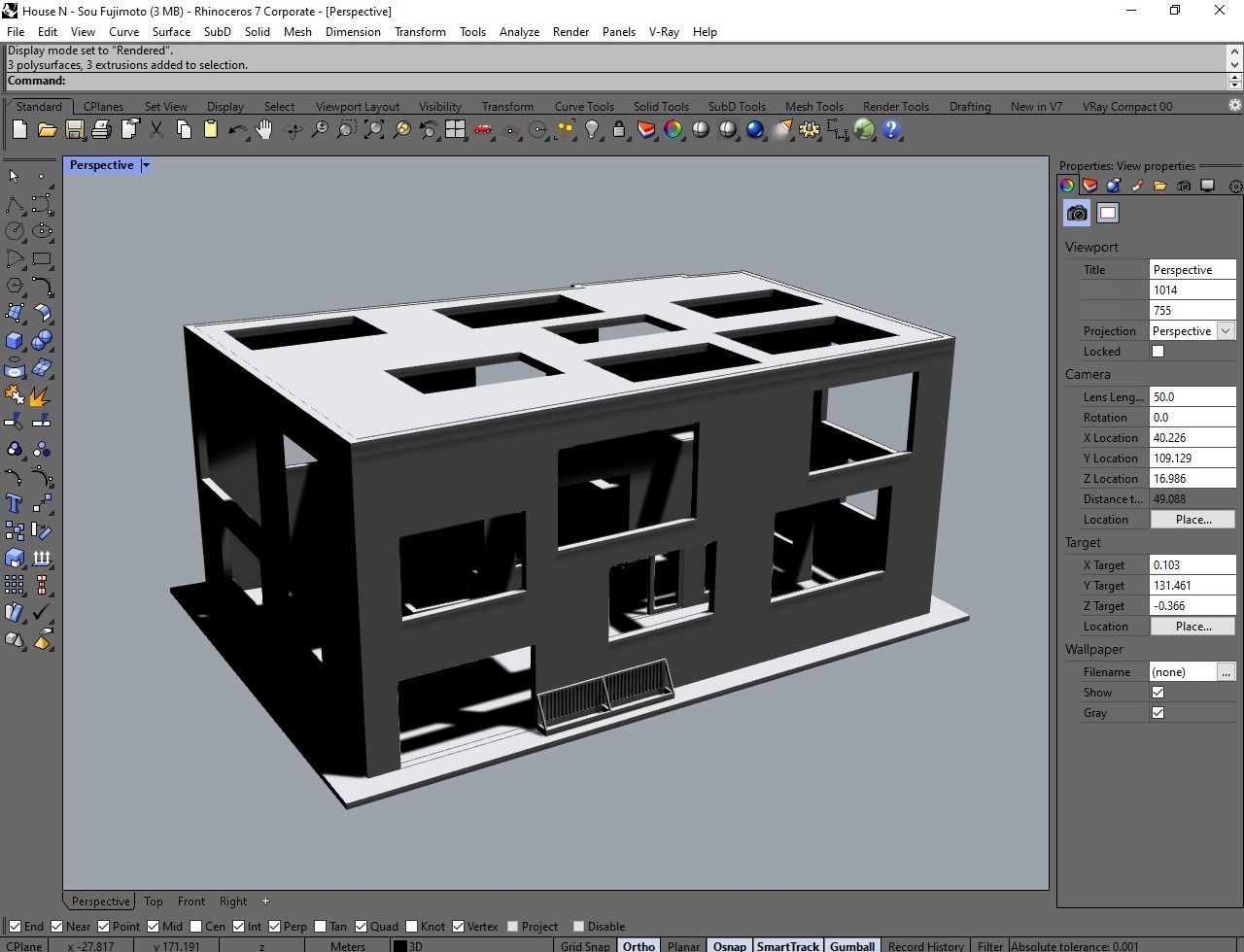
Task: Click the New file icon
Action: click(19, 129)
